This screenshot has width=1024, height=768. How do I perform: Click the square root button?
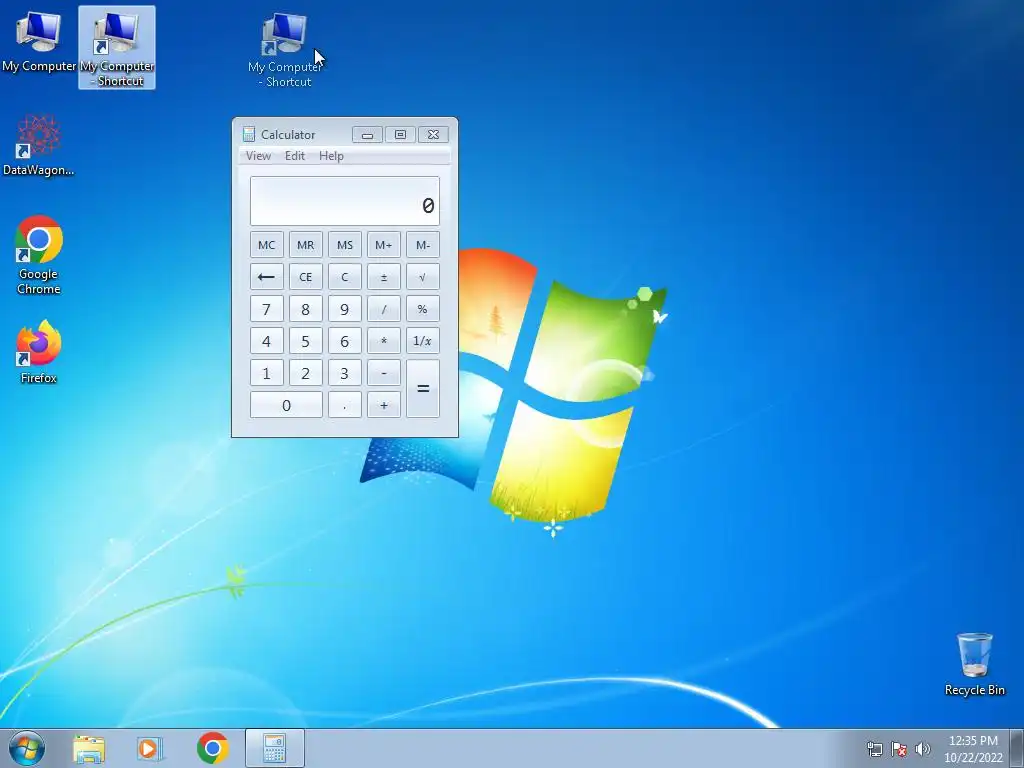[x=423, y=277]
